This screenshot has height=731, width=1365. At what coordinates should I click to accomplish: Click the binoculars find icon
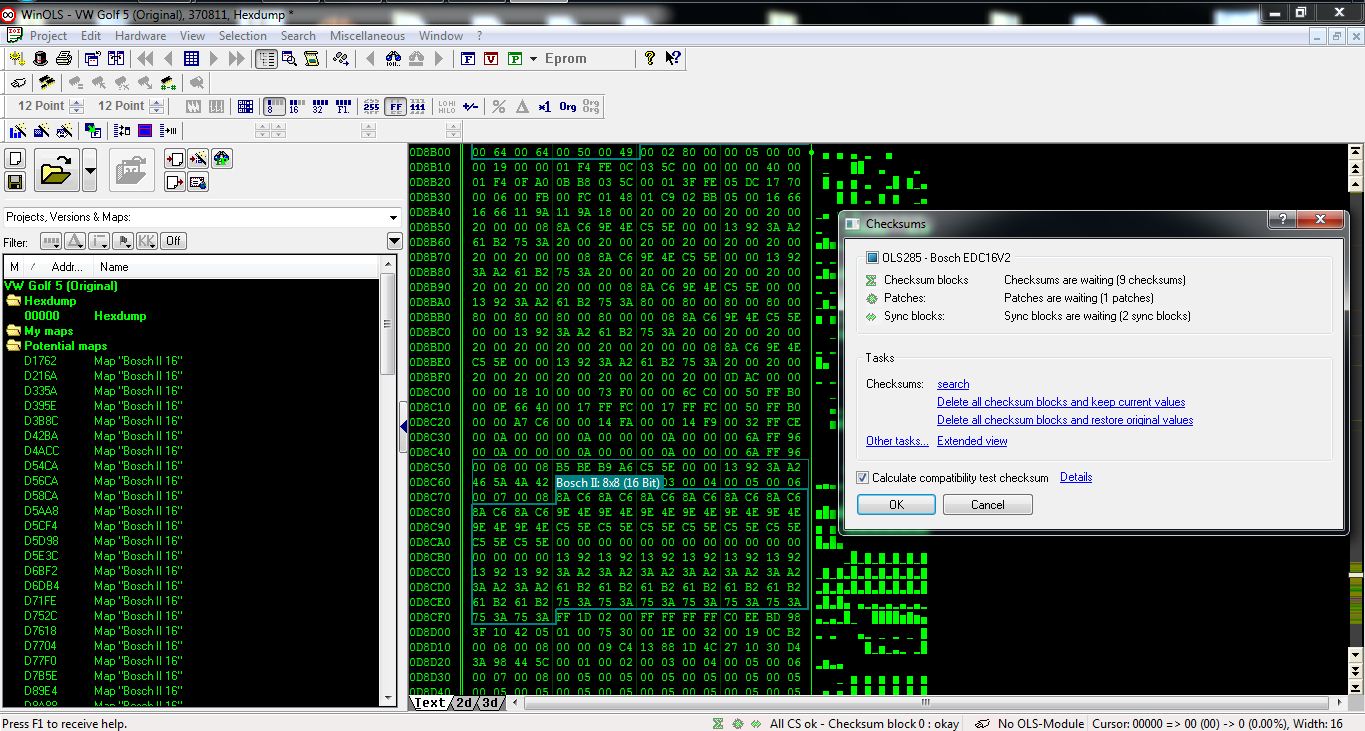[393, 58]
